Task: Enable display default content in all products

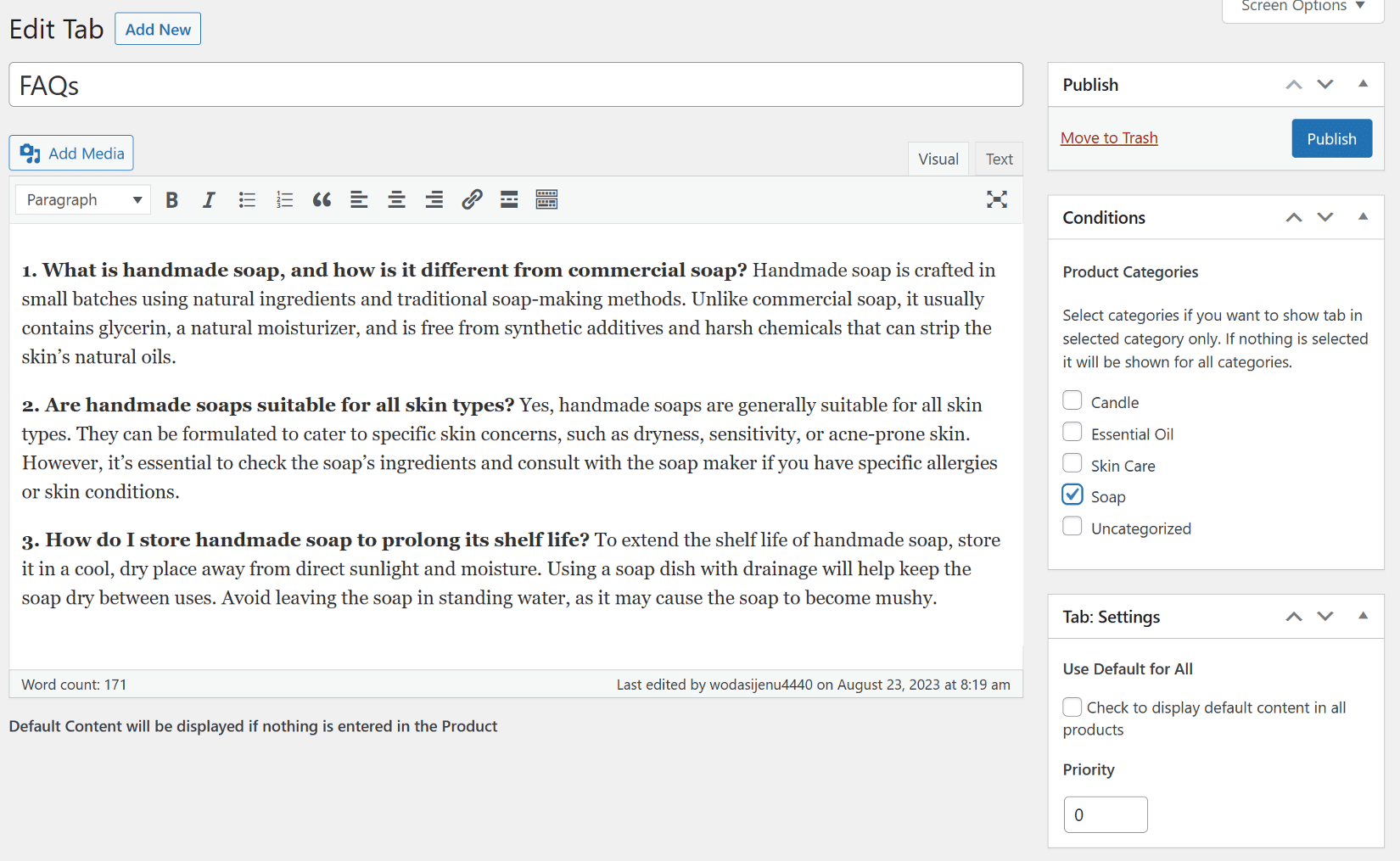Action: click(1072, 707)
